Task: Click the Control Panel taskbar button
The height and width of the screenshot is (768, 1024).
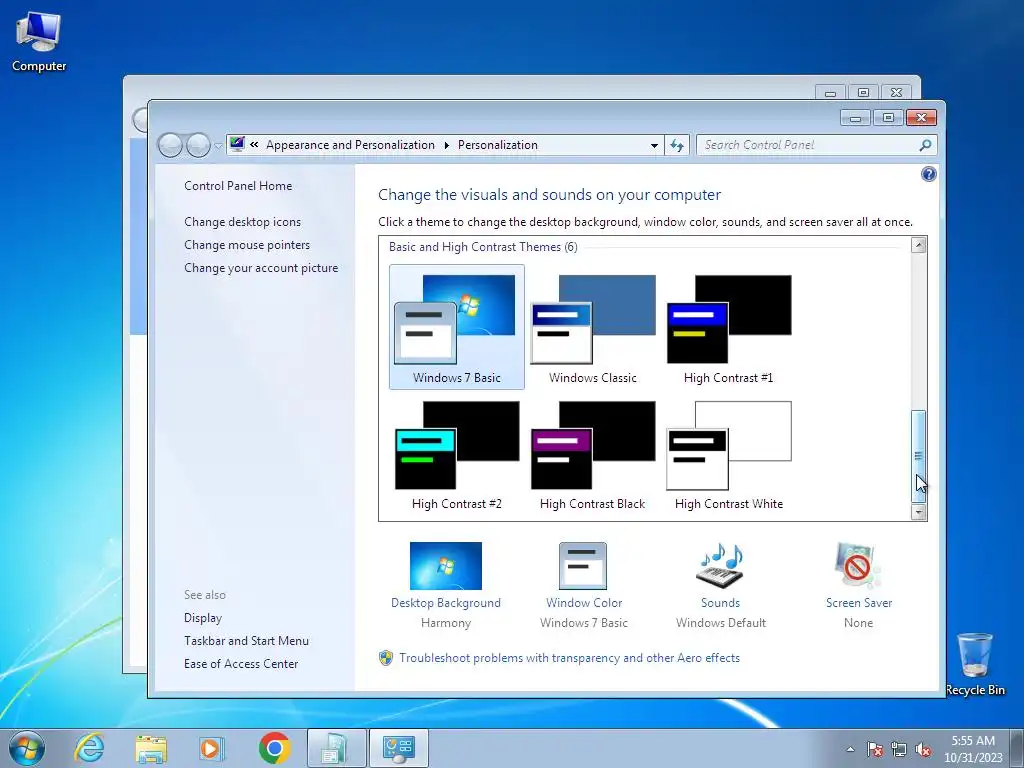Action: click(399, 748)
